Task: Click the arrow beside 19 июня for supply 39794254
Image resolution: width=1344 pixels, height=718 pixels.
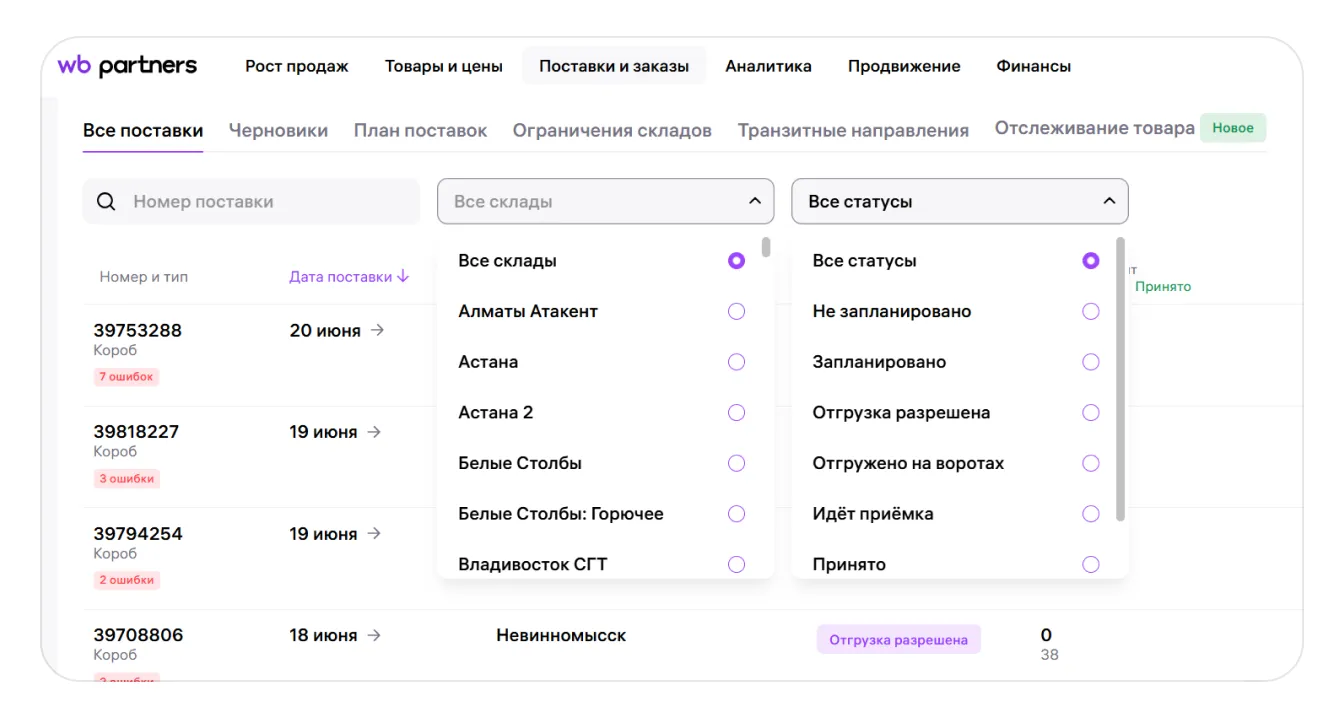Action: pyautogui.click(x=374, y=534)
